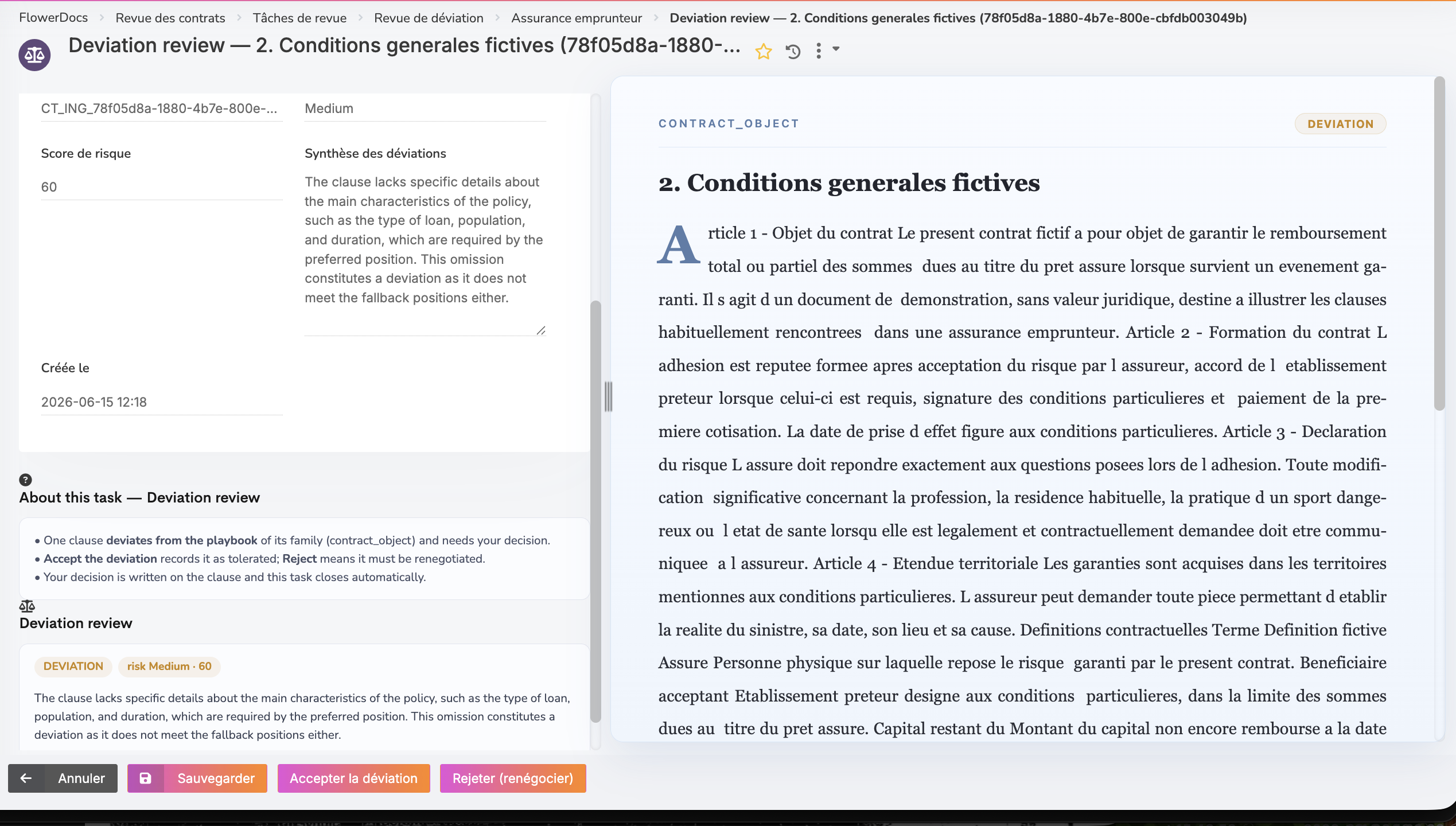Open the history clock icon

coord(793,52)
